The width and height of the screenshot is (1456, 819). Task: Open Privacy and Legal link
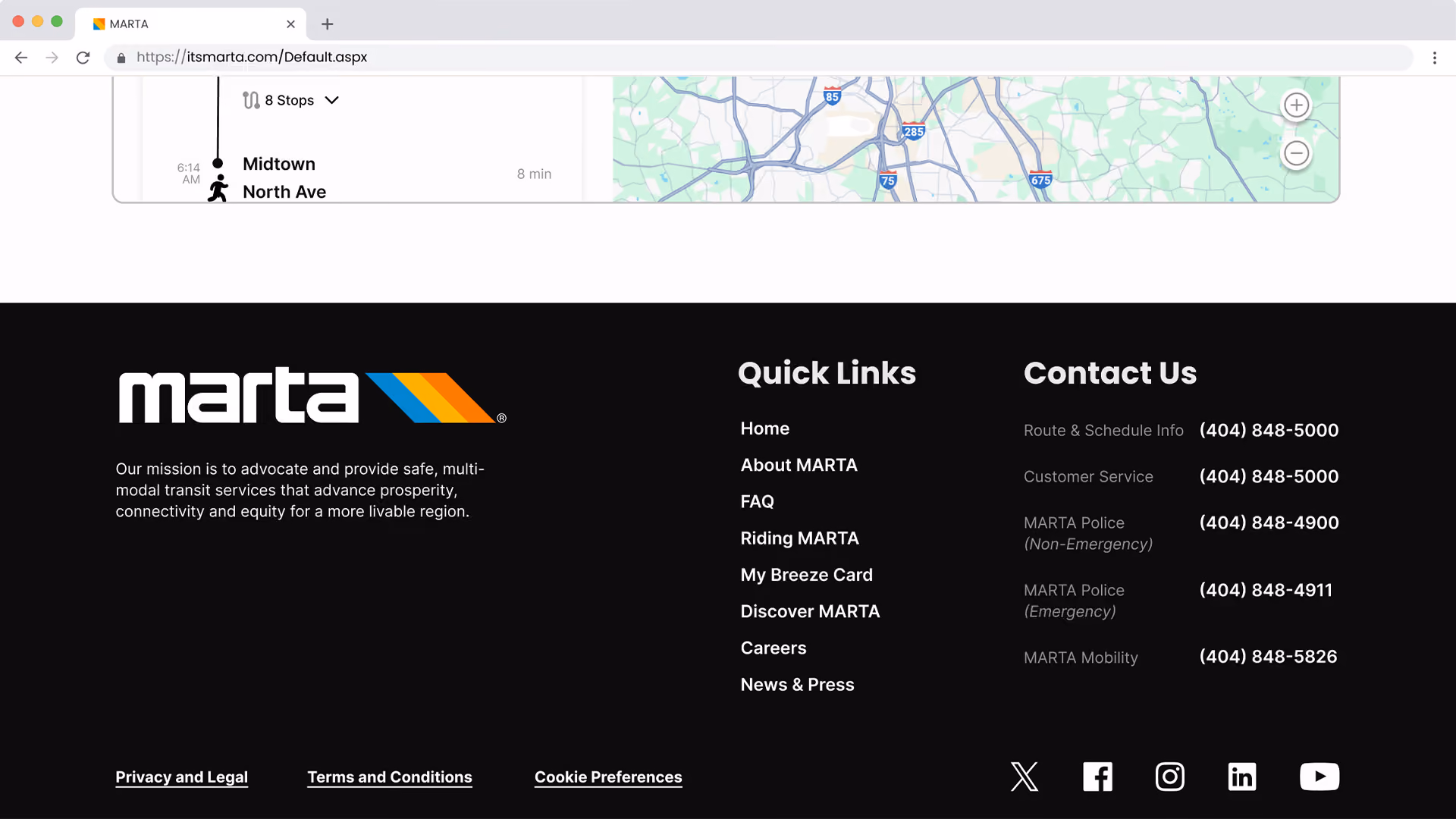pyautogui.click(x=181, y=777)
